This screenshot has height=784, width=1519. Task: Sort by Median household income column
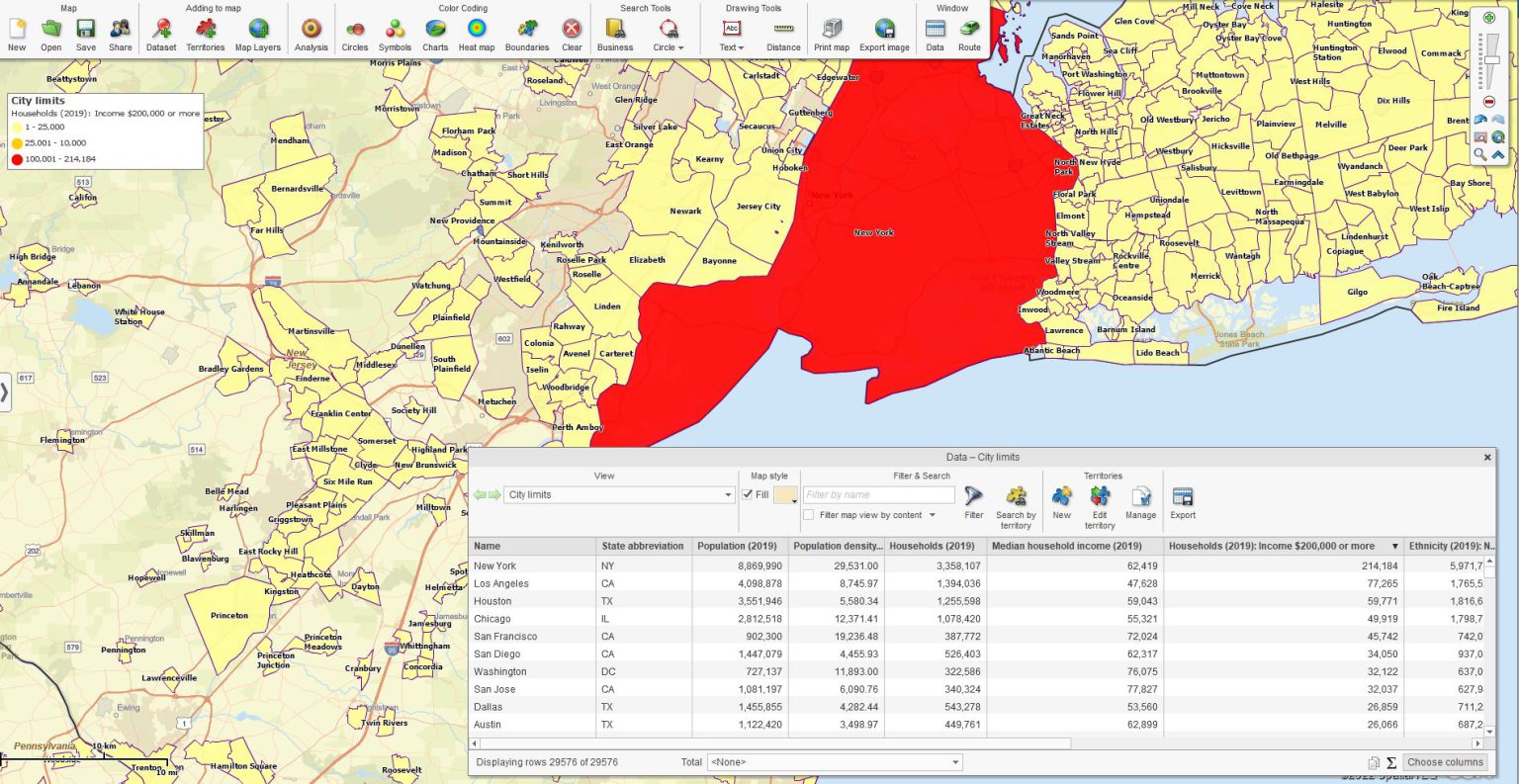pos(1074,546)
